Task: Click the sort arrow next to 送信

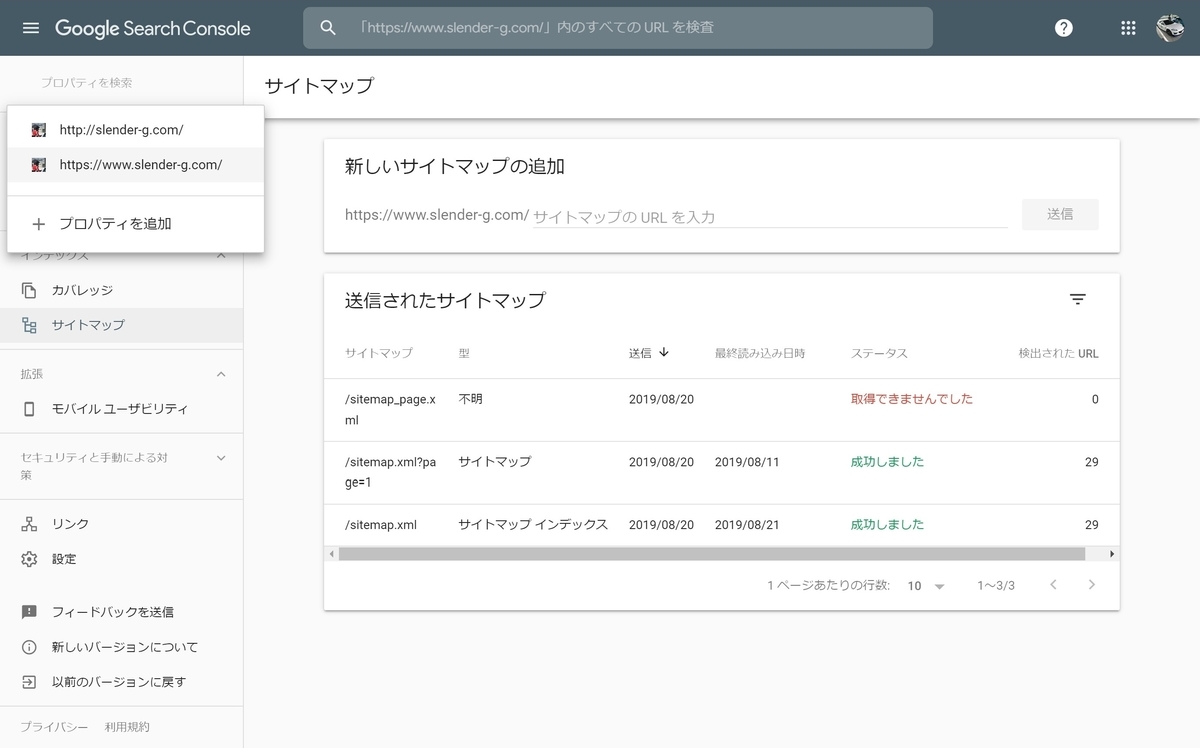Action: pyautogui.click(x=664, y=352)
